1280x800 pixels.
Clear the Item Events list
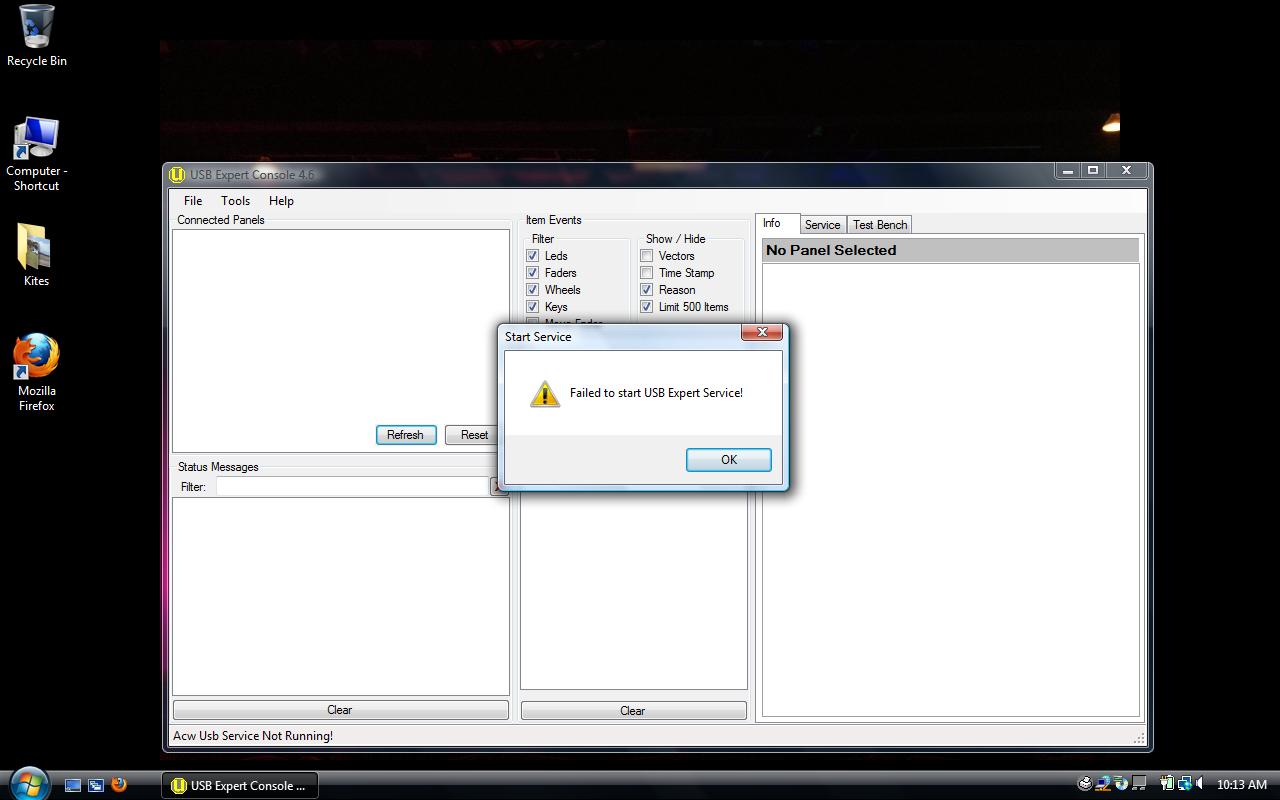633,711
